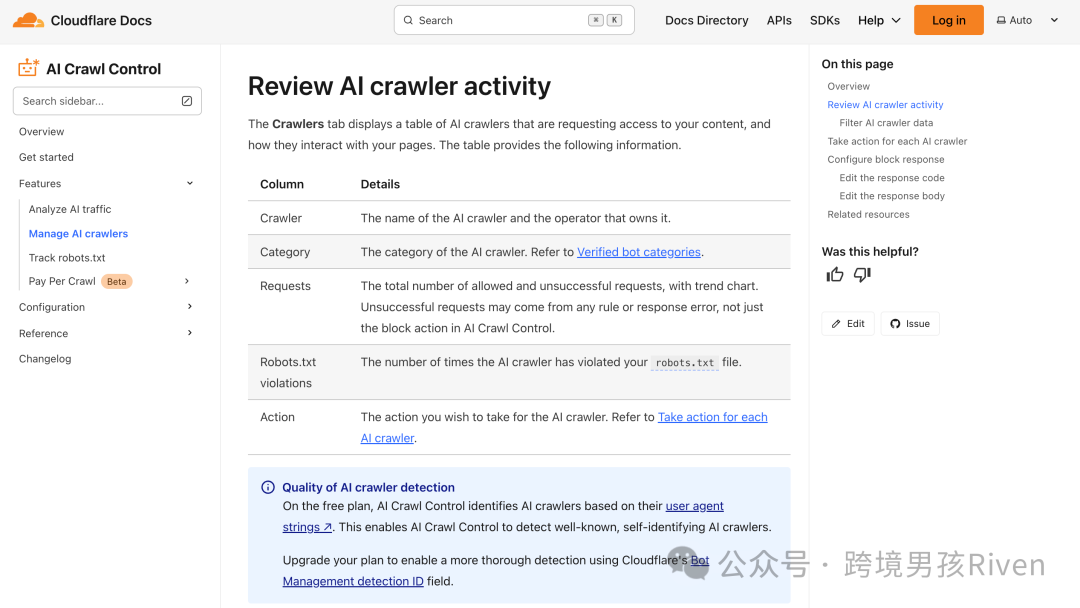Click the orange Log in button
Viewport: 1080px width, 608px height.
[948, 20]
